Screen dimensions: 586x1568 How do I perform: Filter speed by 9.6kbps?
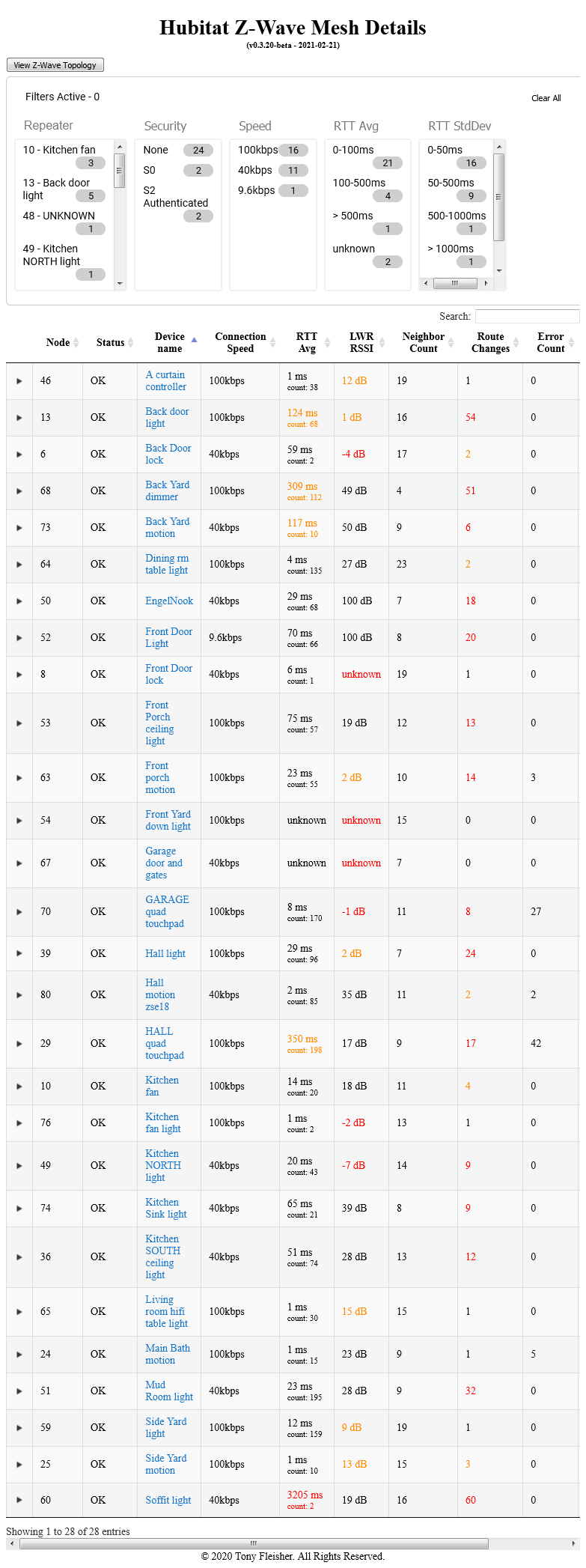273,190
